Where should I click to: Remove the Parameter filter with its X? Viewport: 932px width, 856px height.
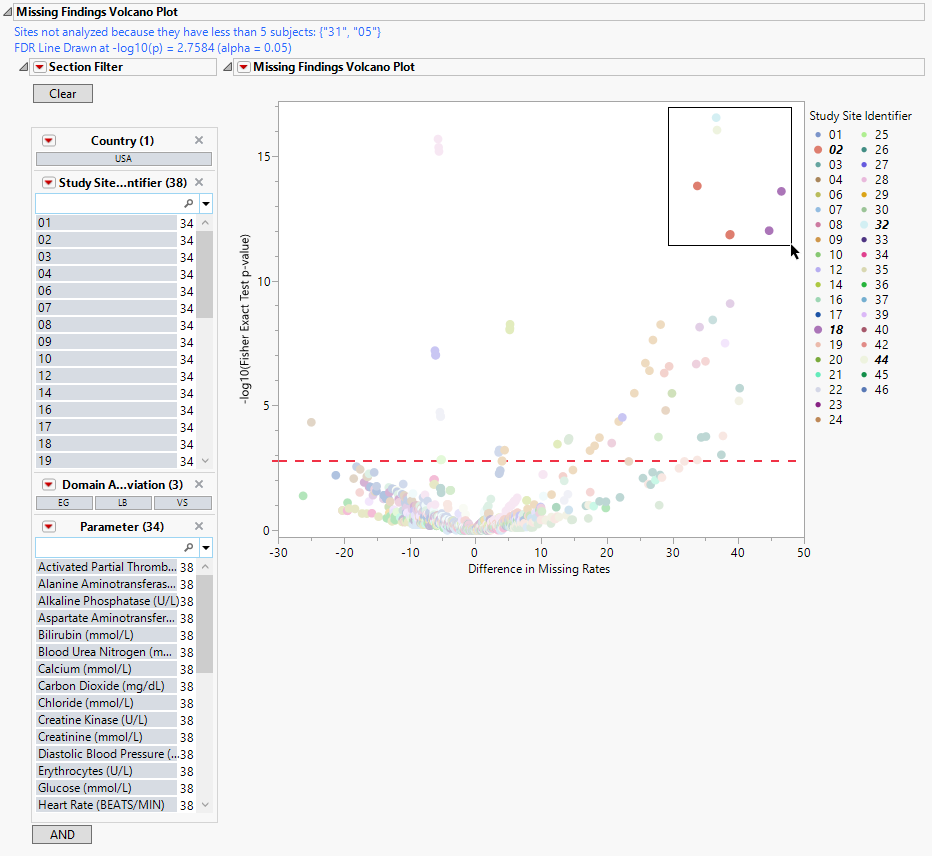click(x=198, y=527)
